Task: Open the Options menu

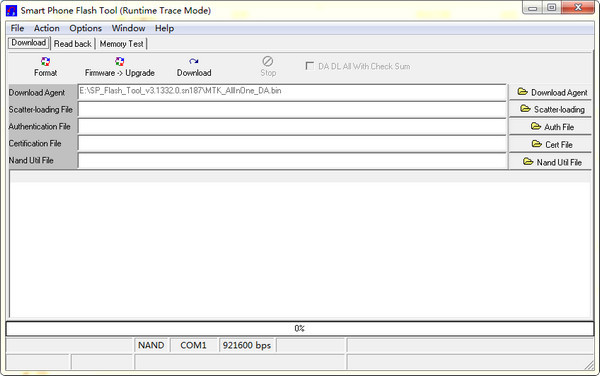Action: (86, 28)
